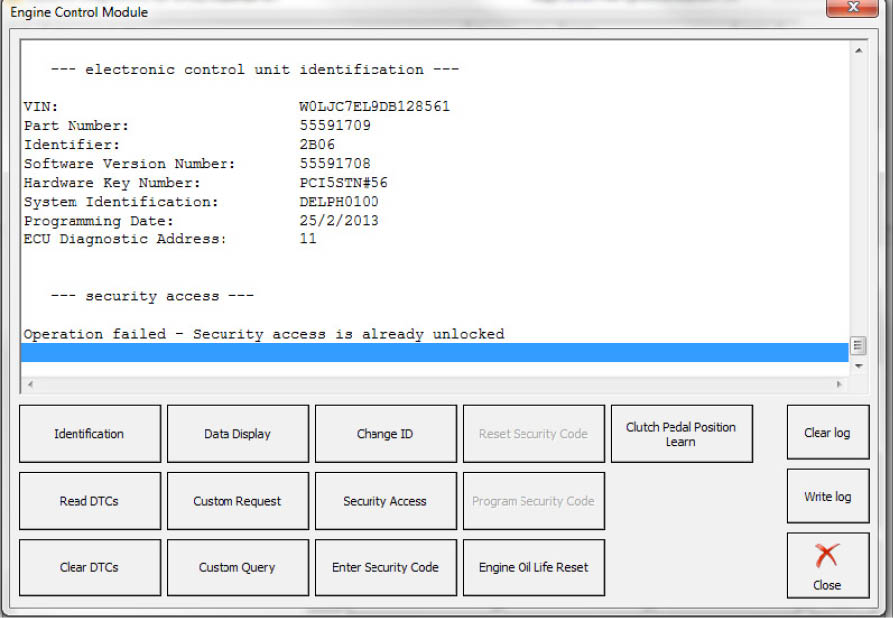Screen dimensions: 893x618
Task: Run a Custom Query
Action: [237, 567]
